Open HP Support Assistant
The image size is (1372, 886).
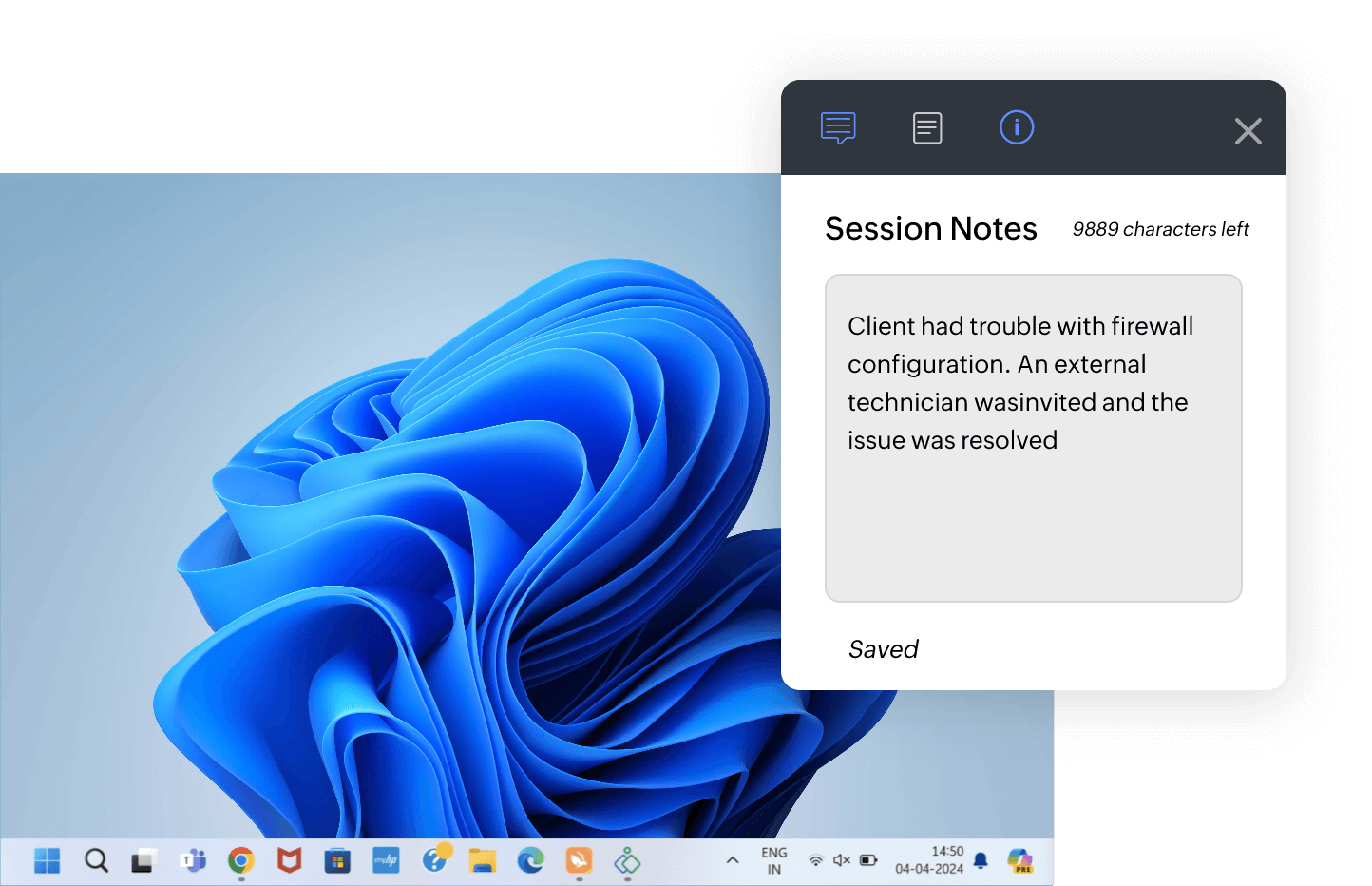click(434, 860)
